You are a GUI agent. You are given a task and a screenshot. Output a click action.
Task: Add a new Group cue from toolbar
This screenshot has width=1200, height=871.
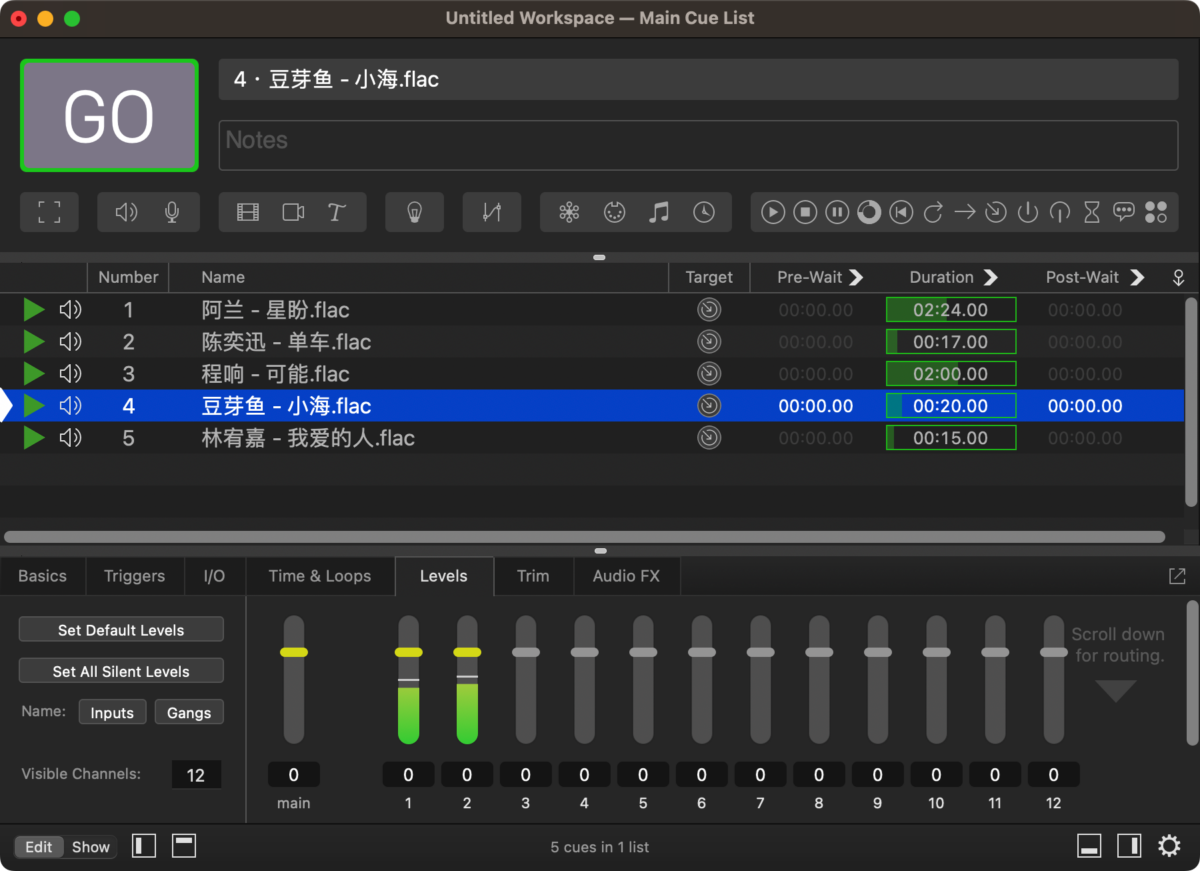[x=49, y=212]
